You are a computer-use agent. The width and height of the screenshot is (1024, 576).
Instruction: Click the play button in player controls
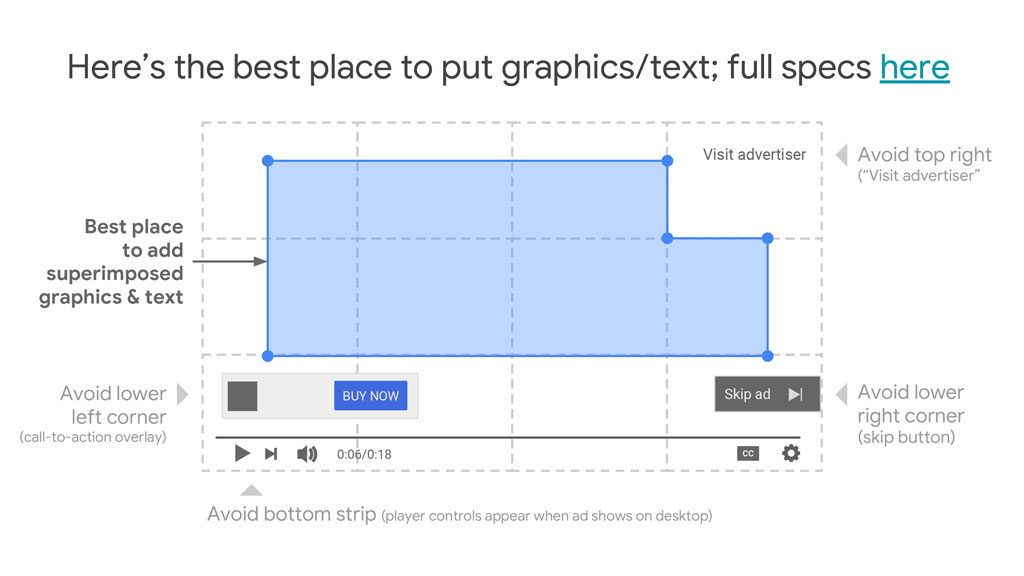(242, 453)
